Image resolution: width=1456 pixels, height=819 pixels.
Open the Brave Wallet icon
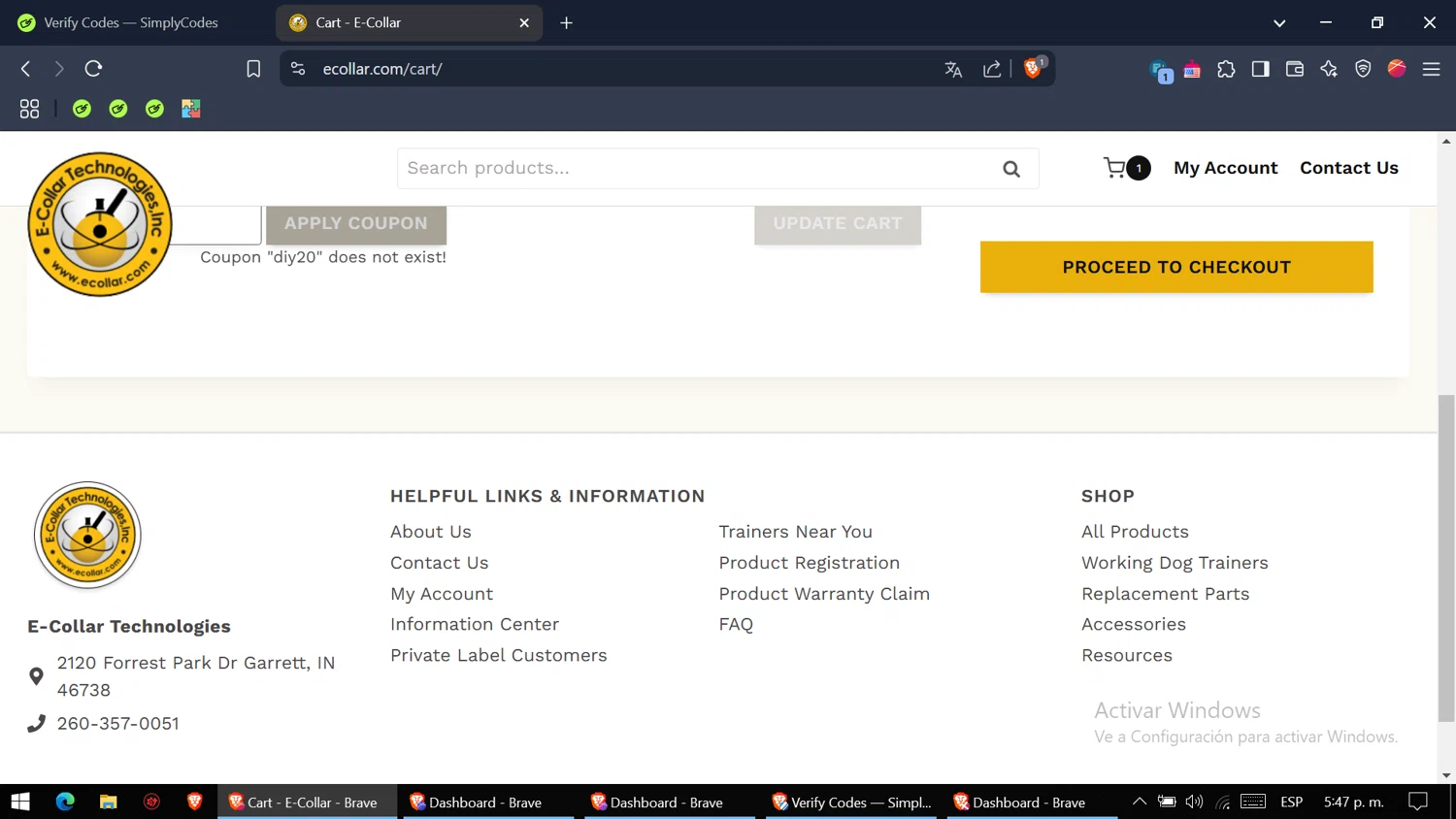[x=1294, y=69]
